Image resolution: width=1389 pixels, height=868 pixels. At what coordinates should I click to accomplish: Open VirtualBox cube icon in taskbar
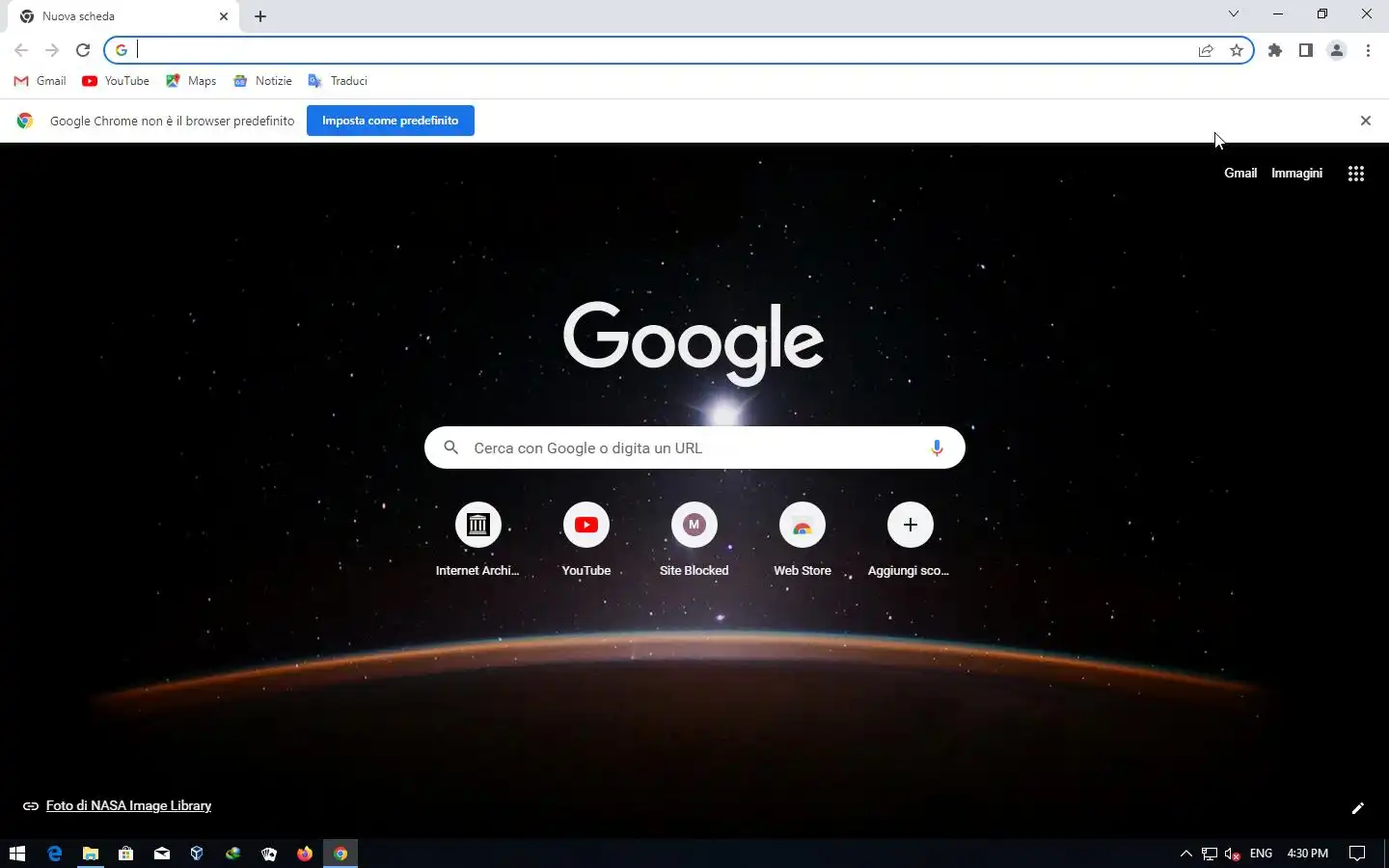click(x=198, y=854)
